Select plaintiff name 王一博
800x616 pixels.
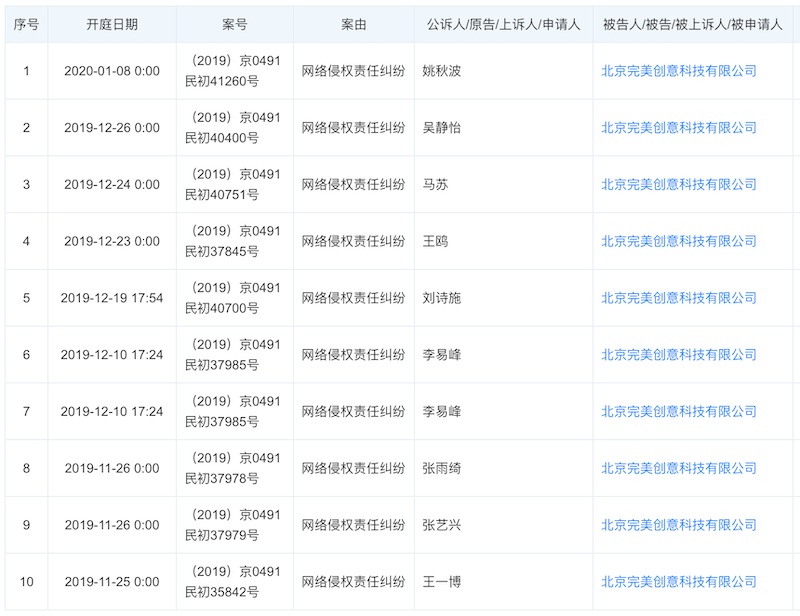click(442, 582)
